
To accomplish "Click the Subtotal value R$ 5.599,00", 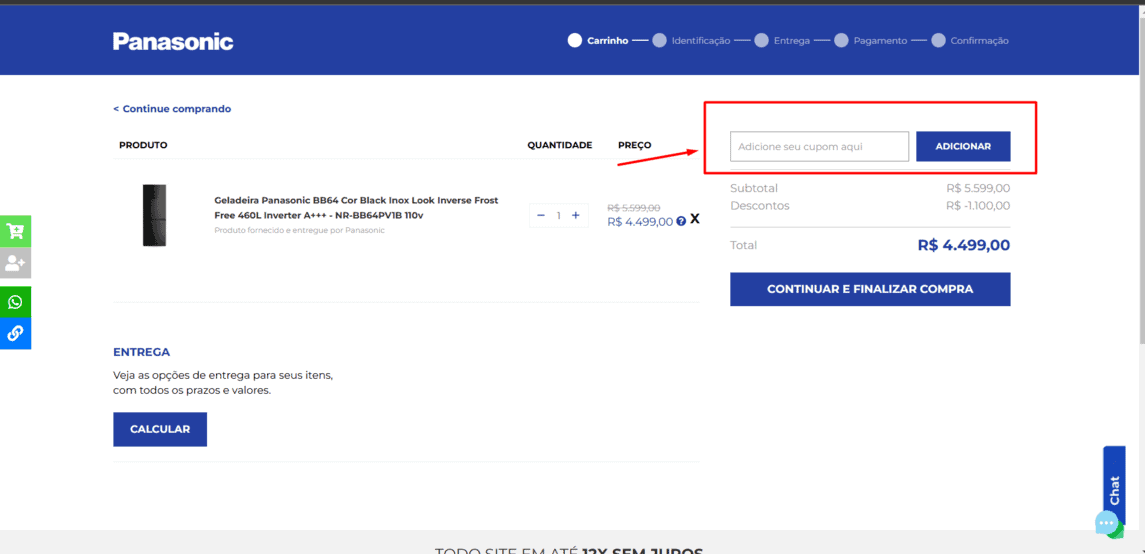I will 979,188.
